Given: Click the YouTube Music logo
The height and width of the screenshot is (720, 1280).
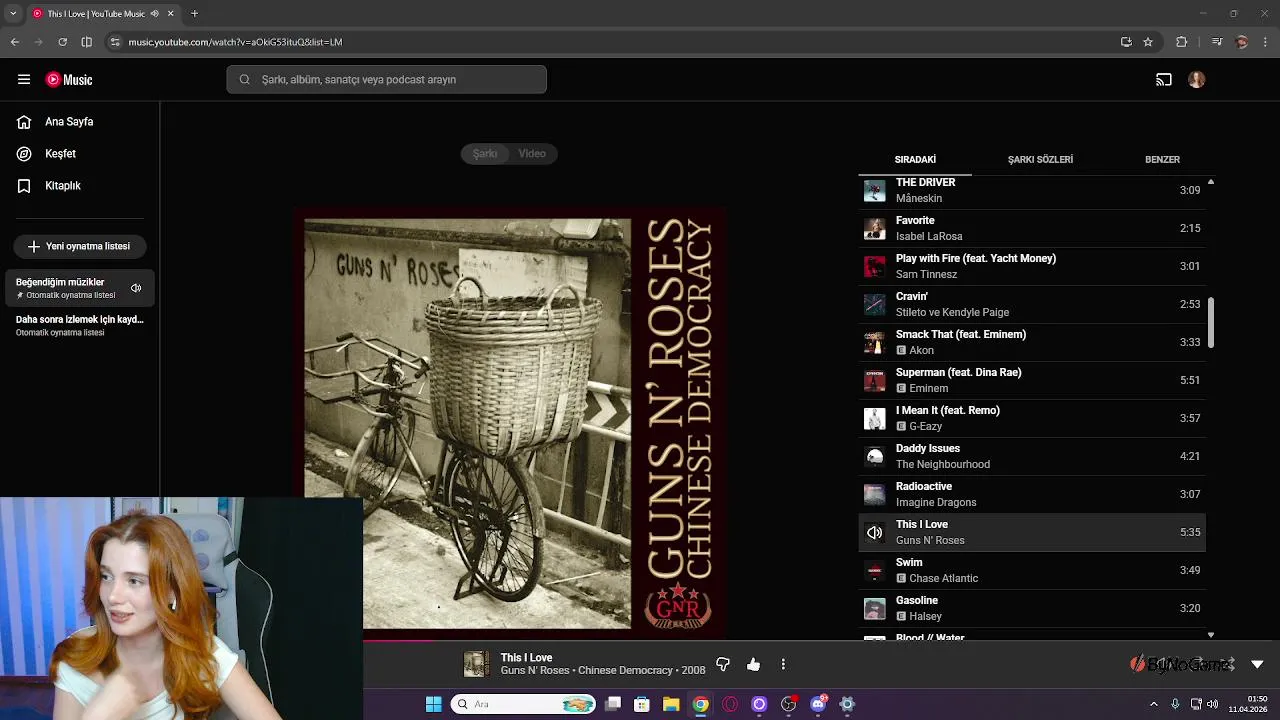Looking at the screenshot, I should tap(69, 79).
